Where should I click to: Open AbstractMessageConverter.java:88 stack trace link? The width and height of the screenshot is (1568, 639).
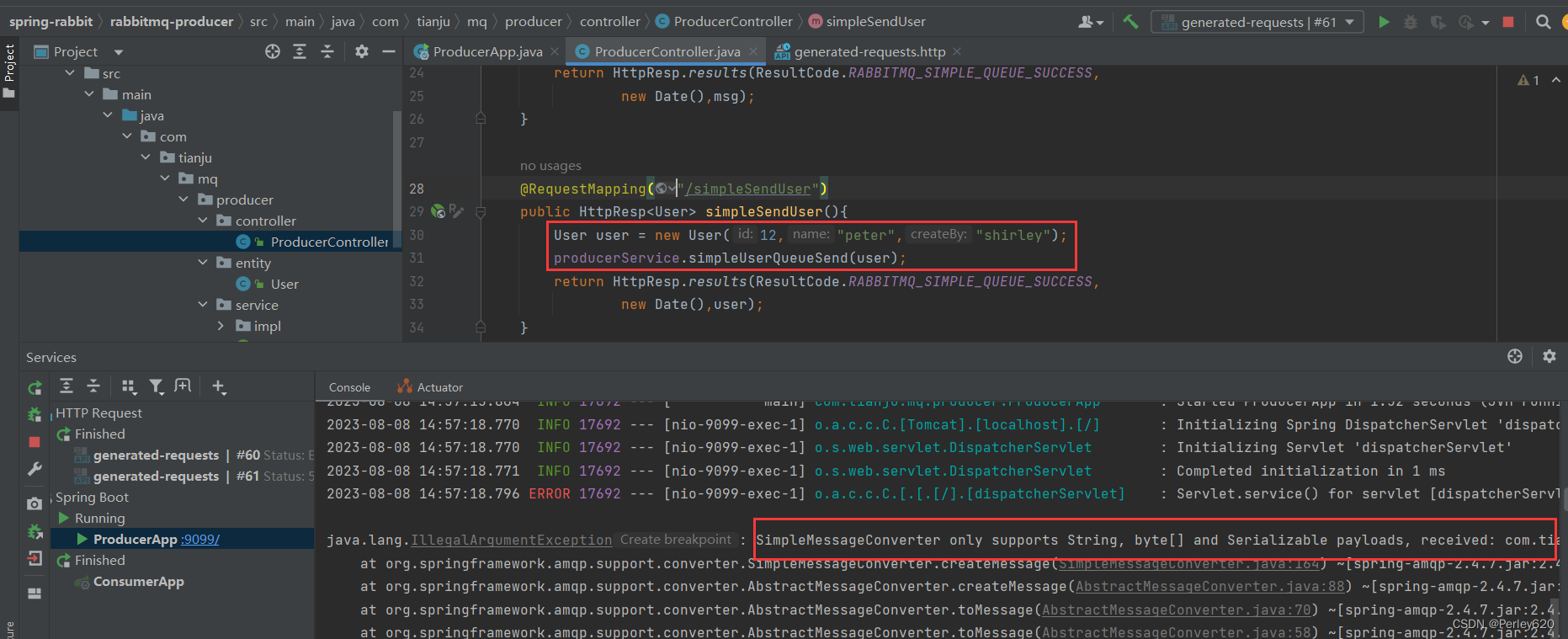[1210, 586]
